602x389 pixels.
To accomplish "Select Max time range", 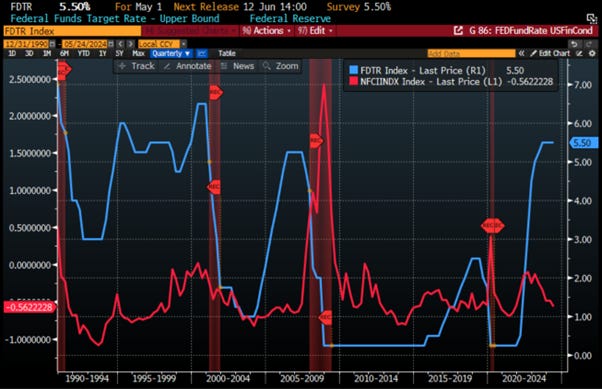I will click(x=138, y=53).
